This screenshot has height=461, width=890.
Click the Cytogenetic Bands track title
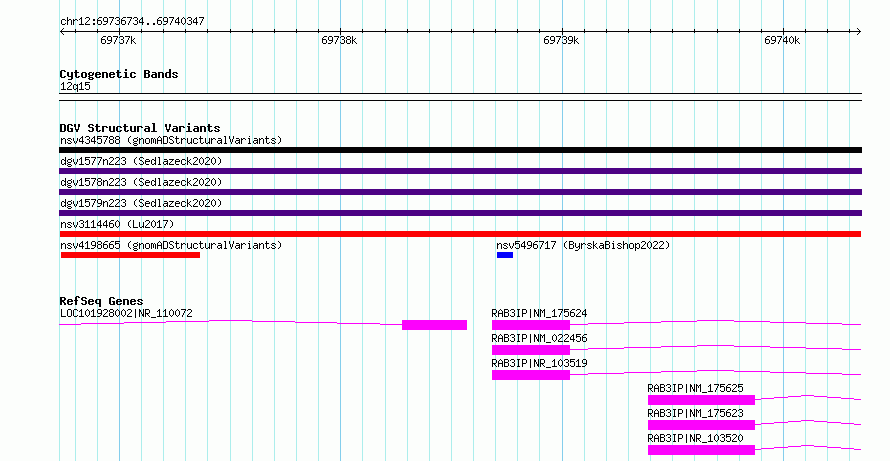click(x=119, y=74)
